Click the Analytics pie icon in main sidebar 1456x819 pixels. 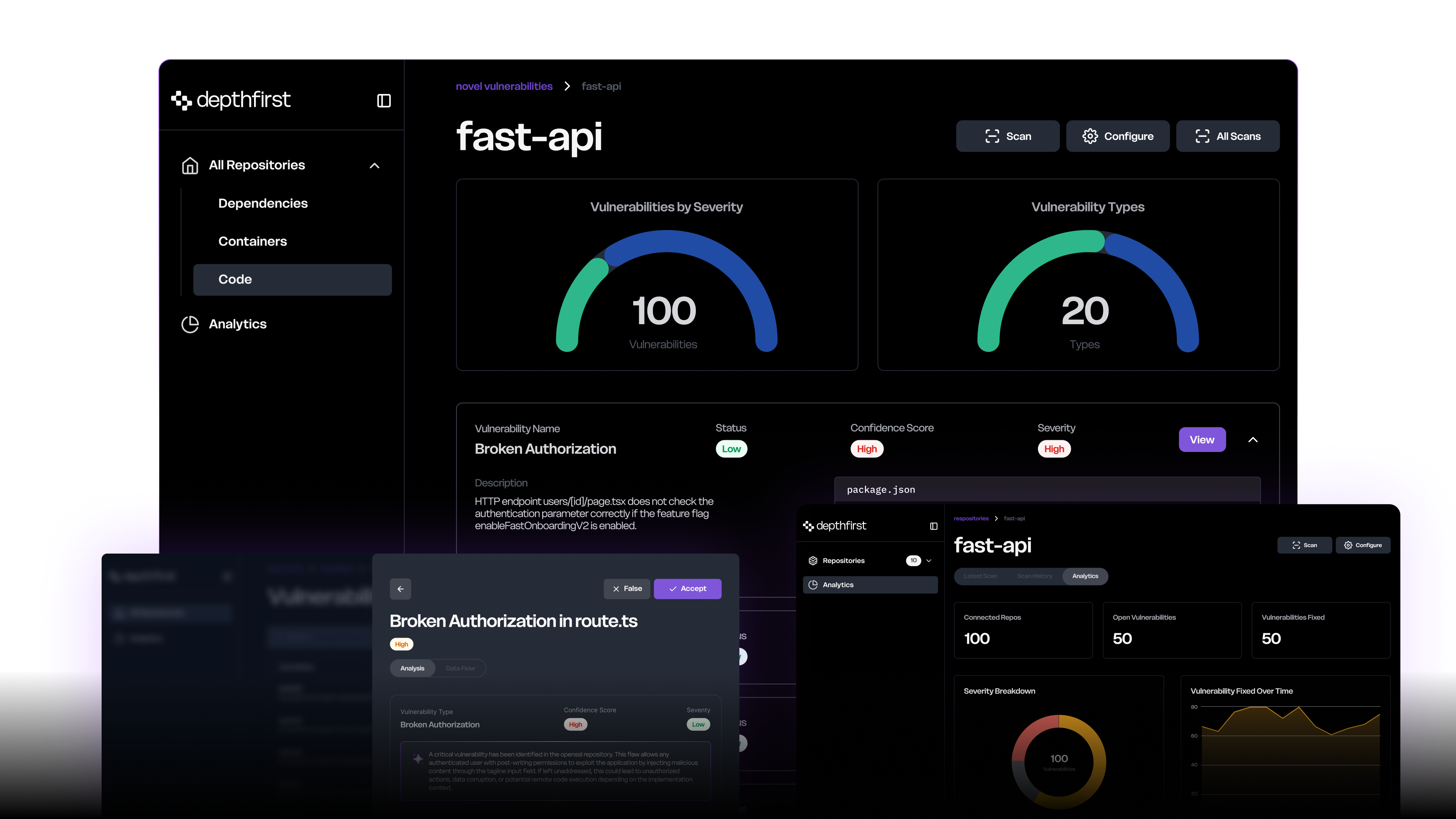190,325
